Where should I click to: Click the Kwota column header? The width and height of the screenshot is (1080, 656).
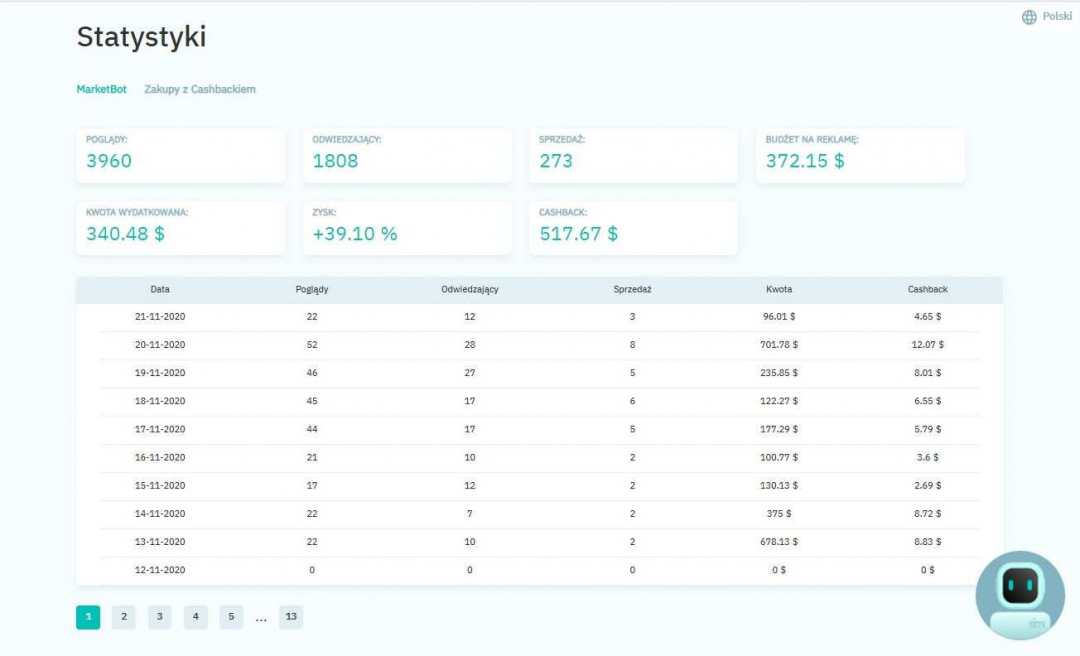tap(778, 289)
